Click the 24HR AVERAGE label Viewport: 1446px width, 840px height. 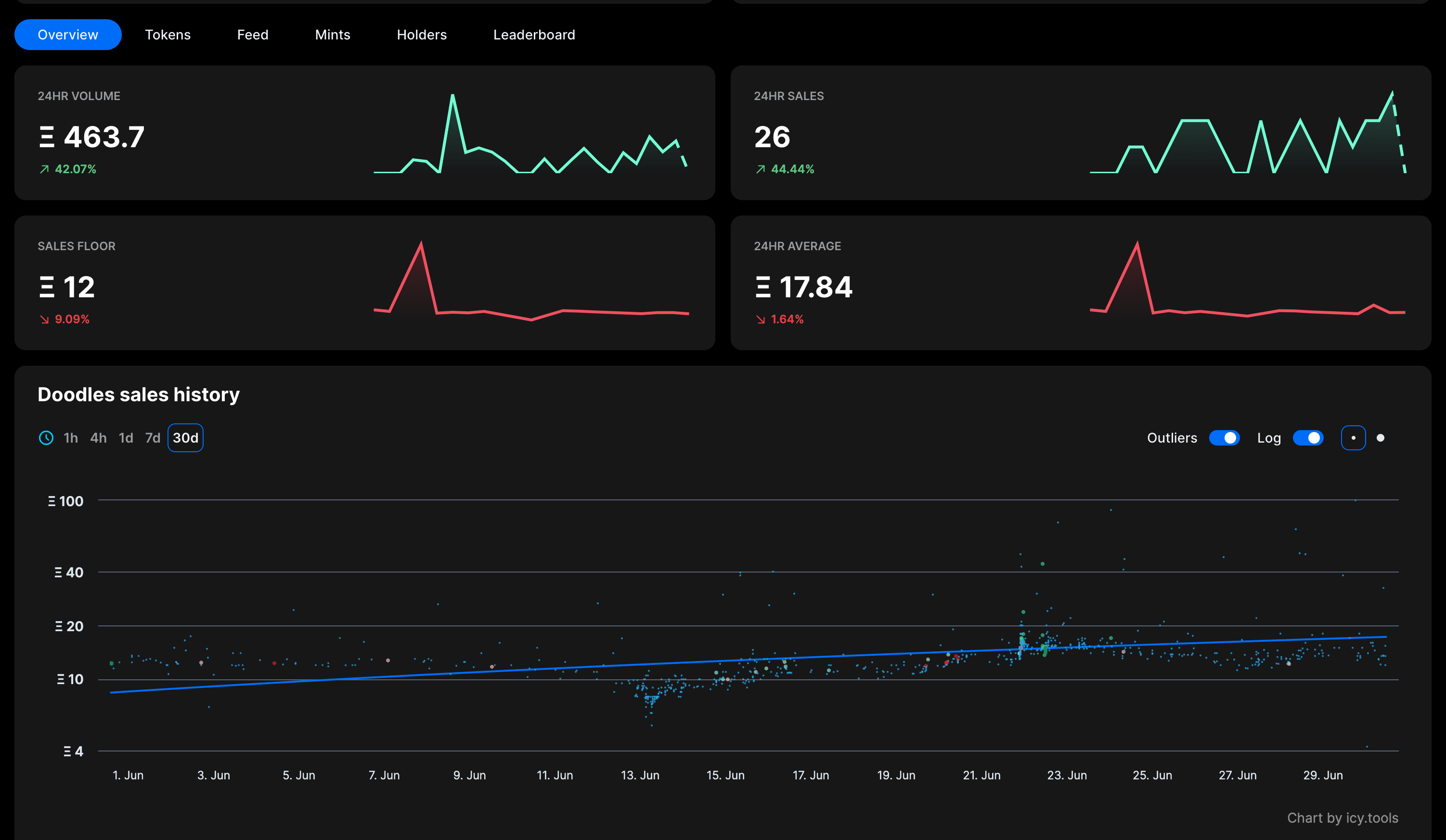797,246
